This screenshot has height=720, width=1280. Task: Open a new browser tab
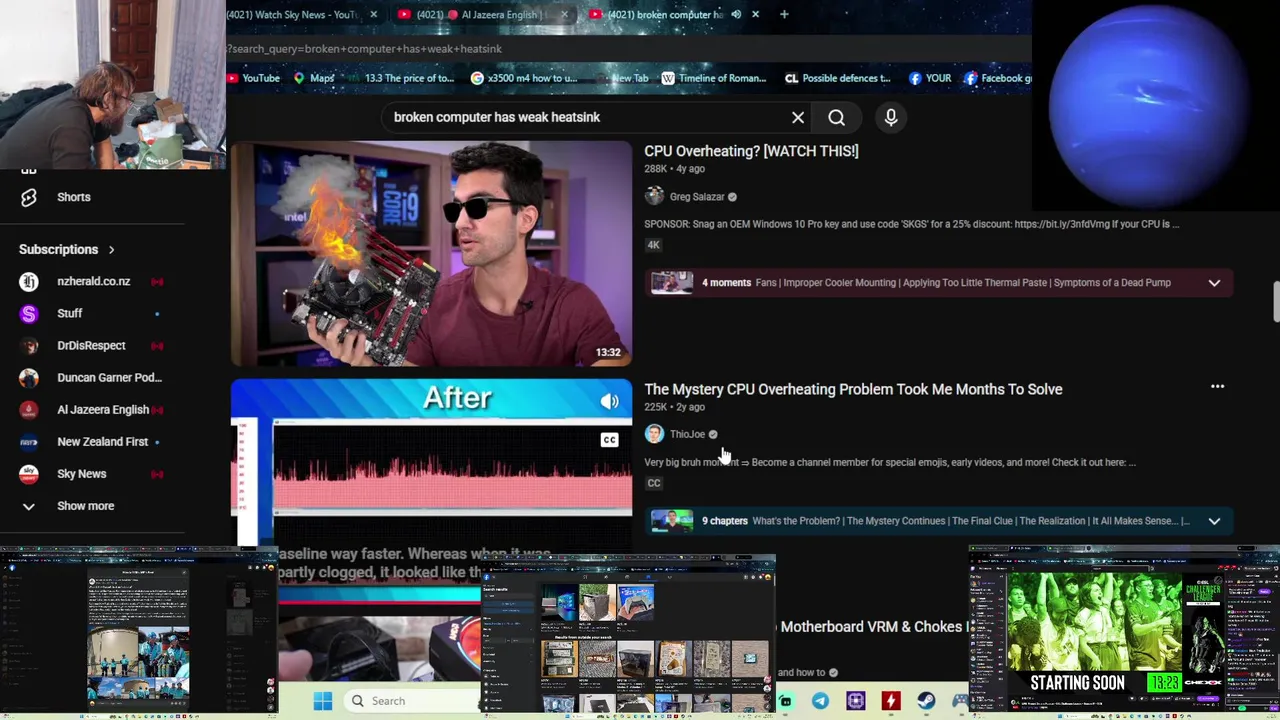(x=784, y=14)
